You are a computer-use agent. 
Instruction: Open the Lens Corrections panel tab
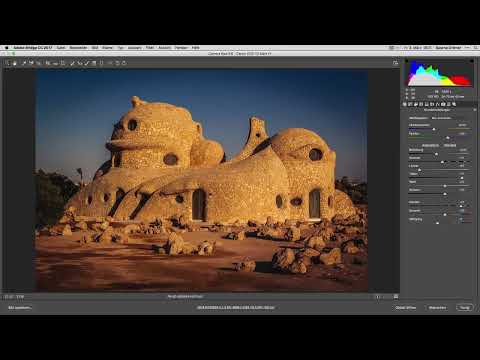432,104
